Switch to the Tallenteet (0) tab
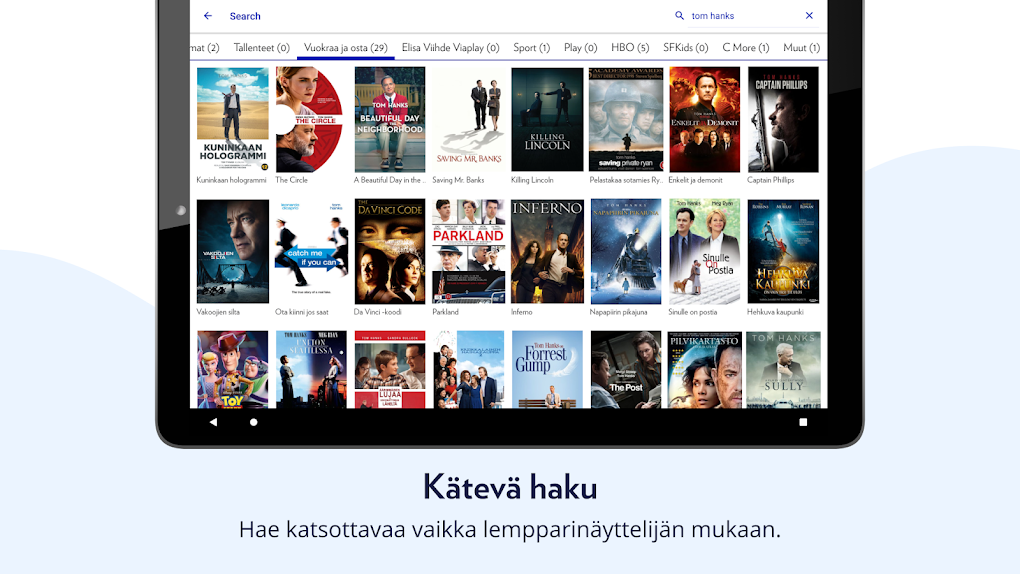Screen dimensions: 1020x574 [262, 48]
